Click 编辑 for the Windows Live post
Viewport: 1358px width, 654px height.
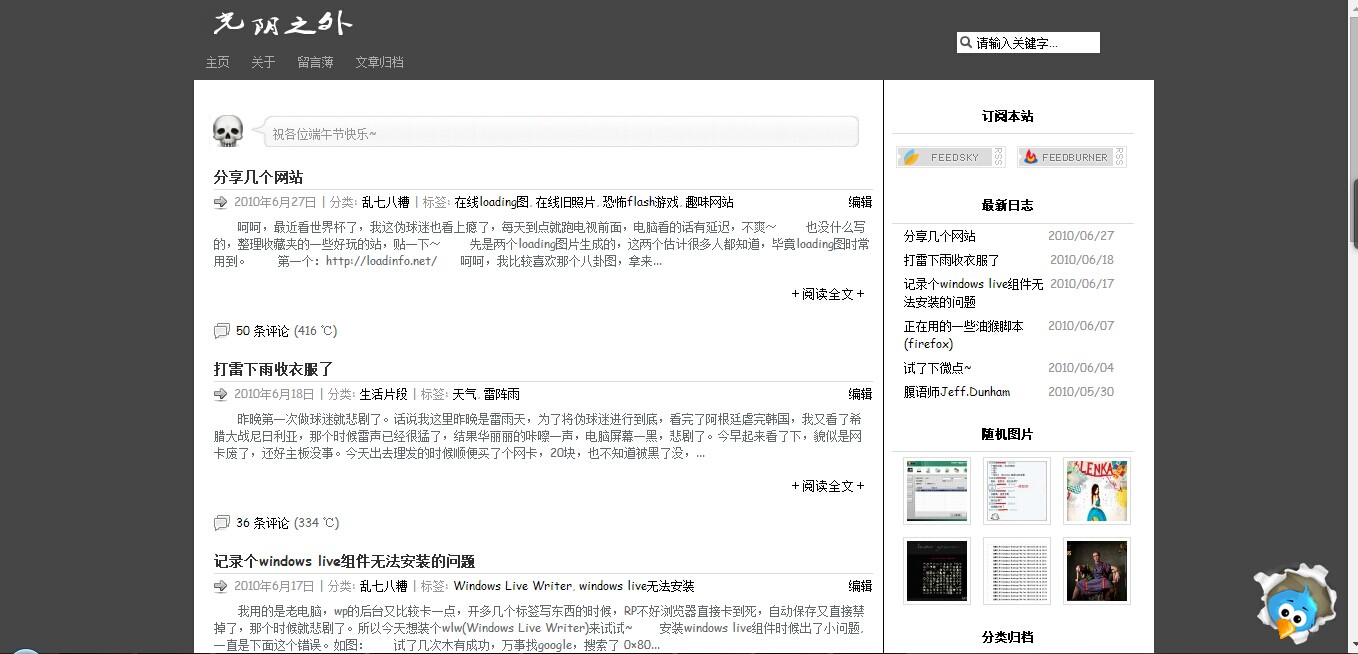point(860,586)
